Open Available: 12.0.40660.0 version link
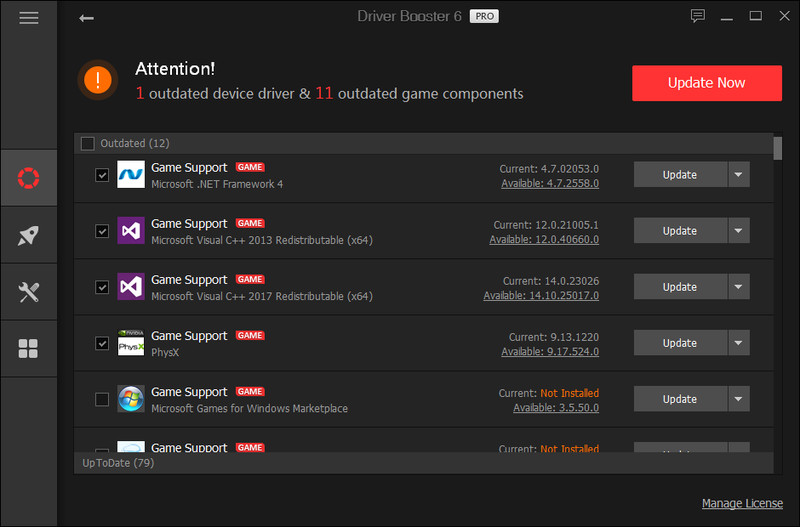This screenshot has width=800, height=527. (544, 240)
